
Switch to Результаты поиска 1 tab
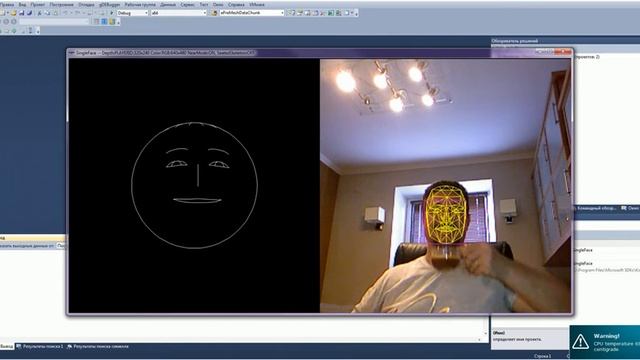pos(40,347)
